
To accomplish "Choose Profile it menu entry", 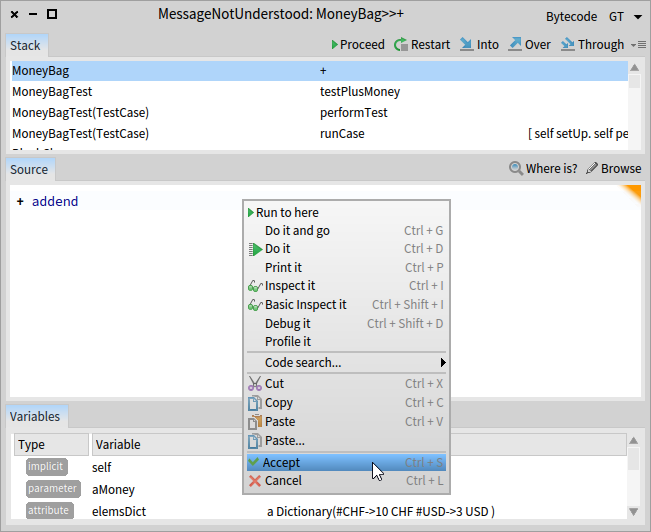I will click(x=346, y=342).
